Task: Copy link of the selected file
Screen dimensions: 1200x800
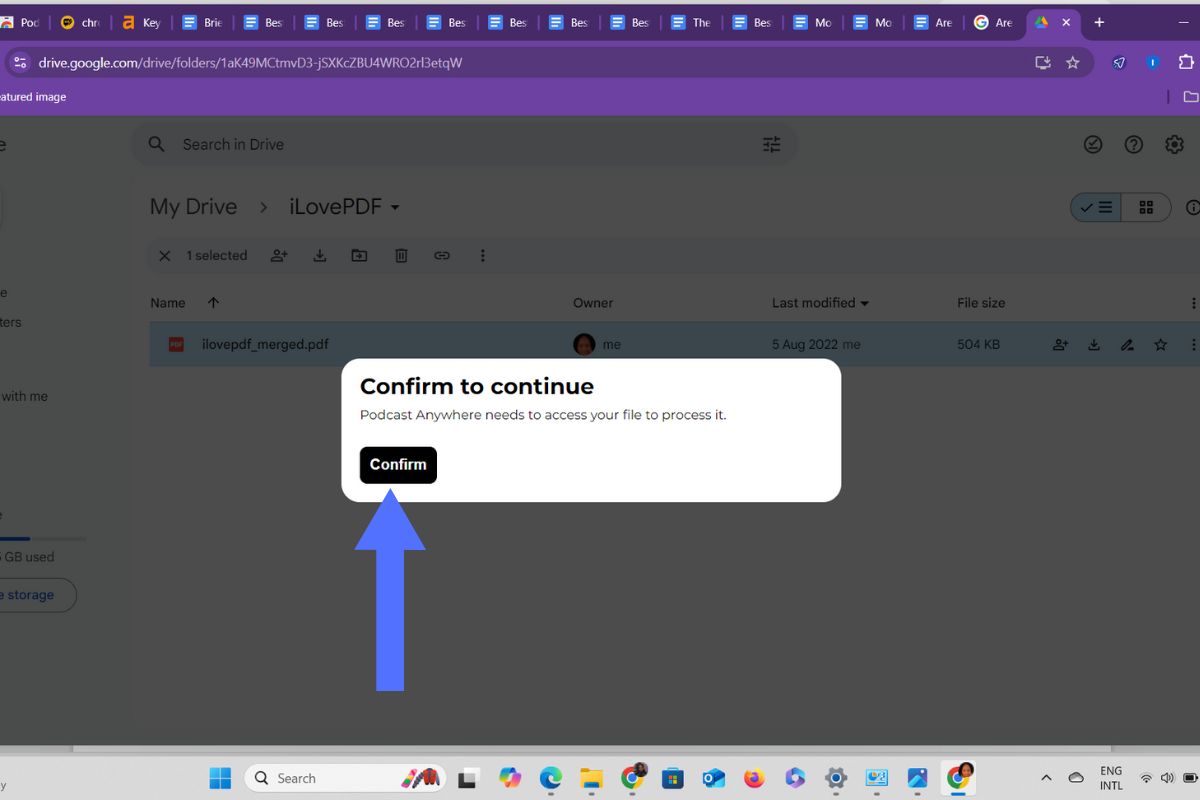Action: click(442, 256)
